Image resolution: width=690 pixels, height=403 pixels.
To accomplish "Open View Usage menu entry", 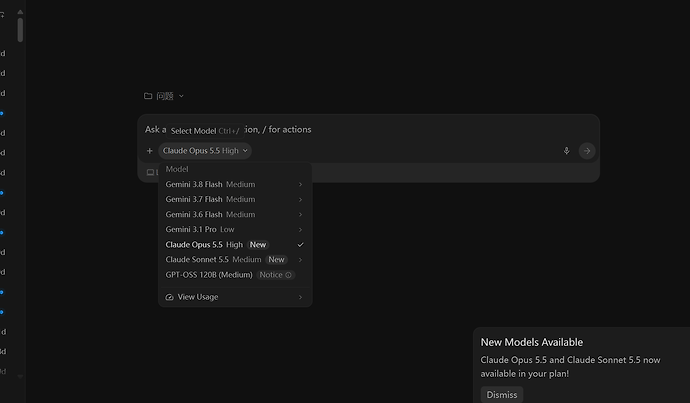I will pos(235,297).
